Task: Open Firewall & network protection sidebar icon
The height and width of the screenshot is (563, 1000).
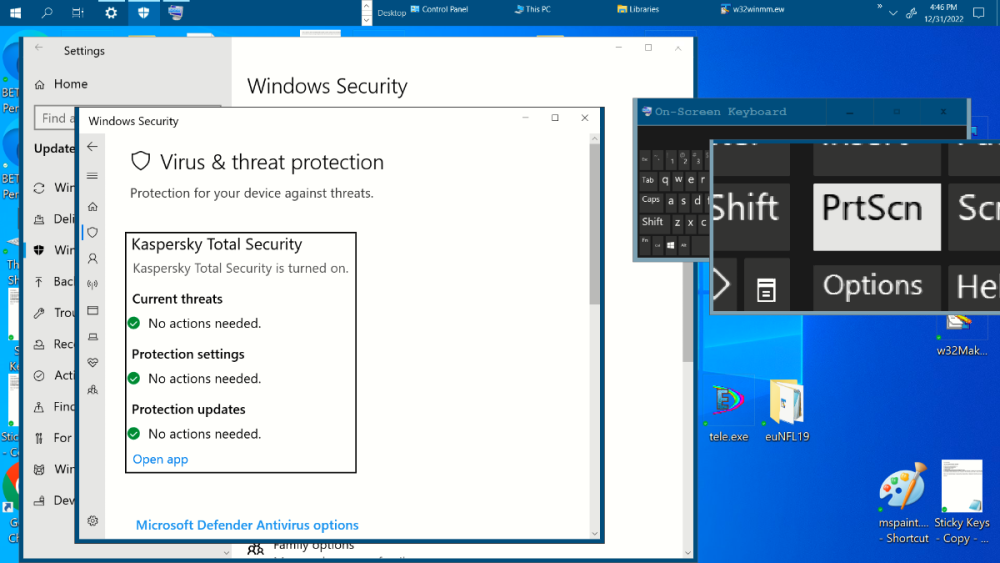Action: click(x=92, y=284)
